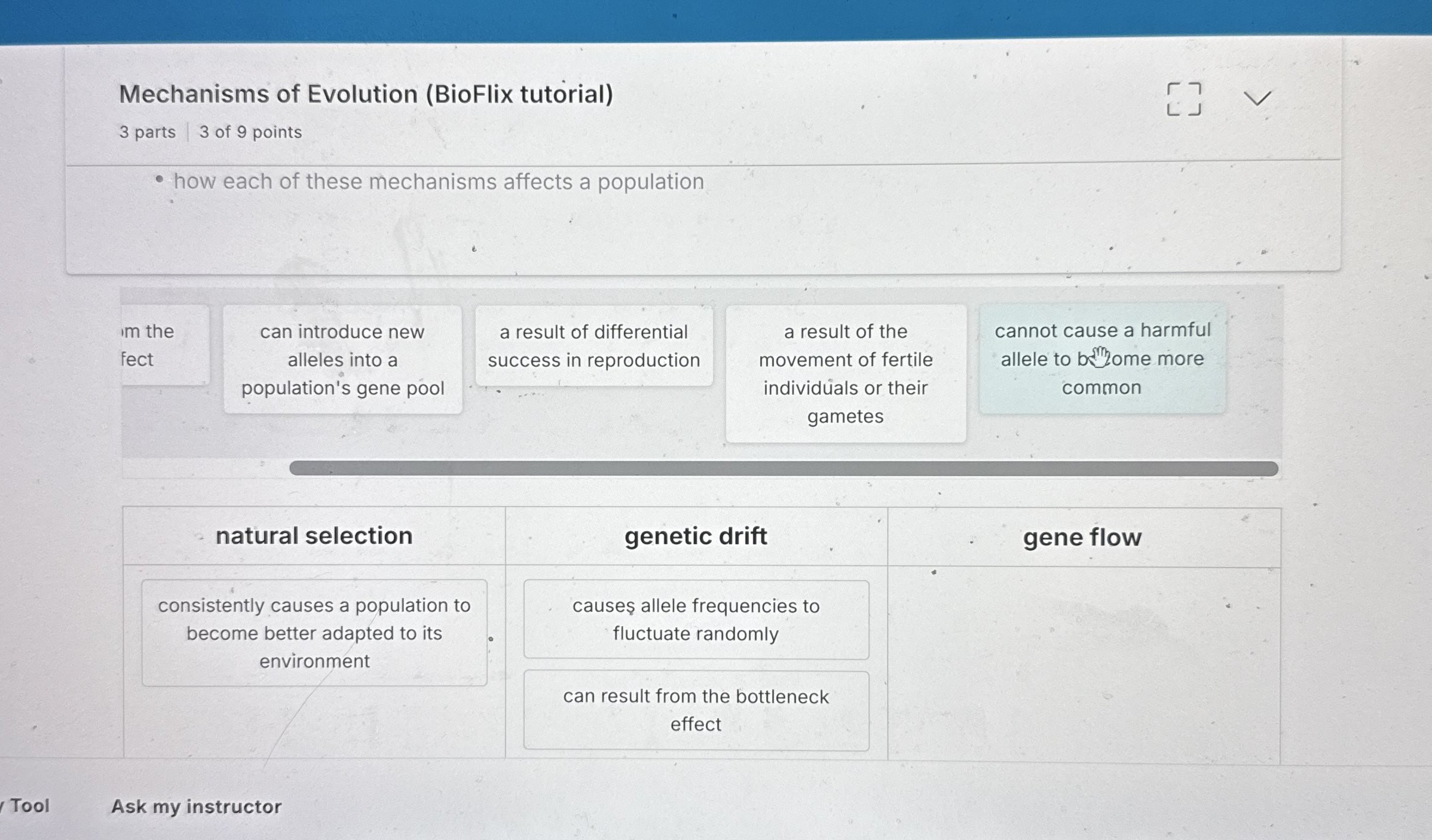Click the '3 parts' label
Viewport: 1432px width, 840px height.
point(148,132)
